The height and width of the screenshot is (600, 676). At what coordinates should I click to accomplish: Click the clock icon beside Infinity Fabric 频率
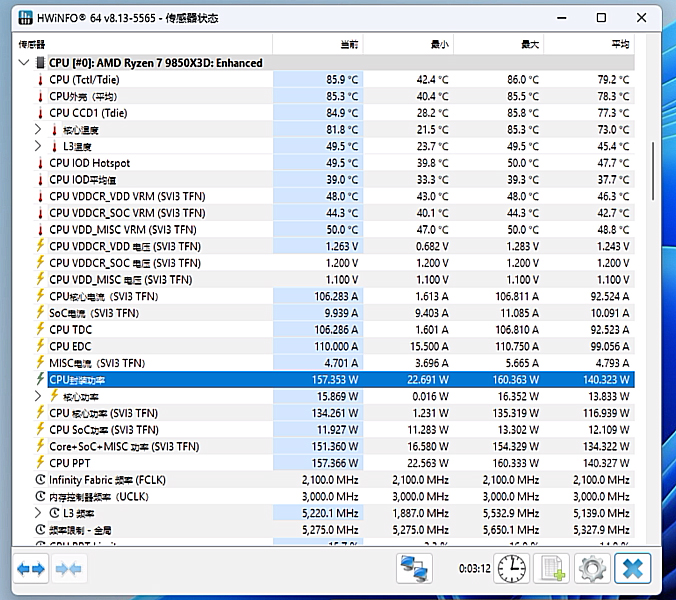pyautogui.click(x=40, y=480)
